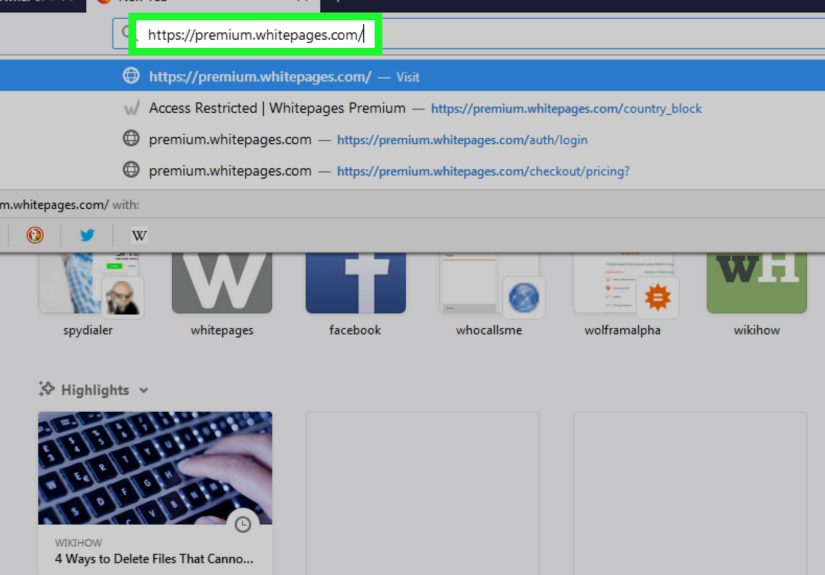Click the Highlights heading text
The width and height of the screenshot is (825, 575).
[x=95, y=390]
